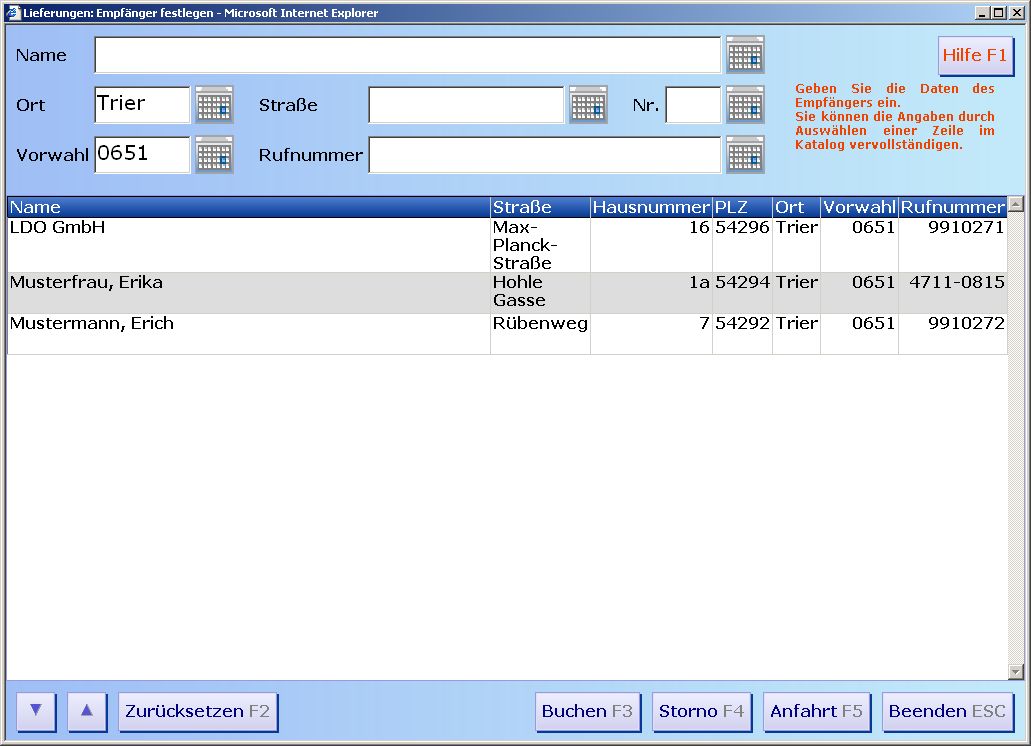This screenshot has height=746, width=1031.
Task: Focus the Name input field
Action: [407, 56]
